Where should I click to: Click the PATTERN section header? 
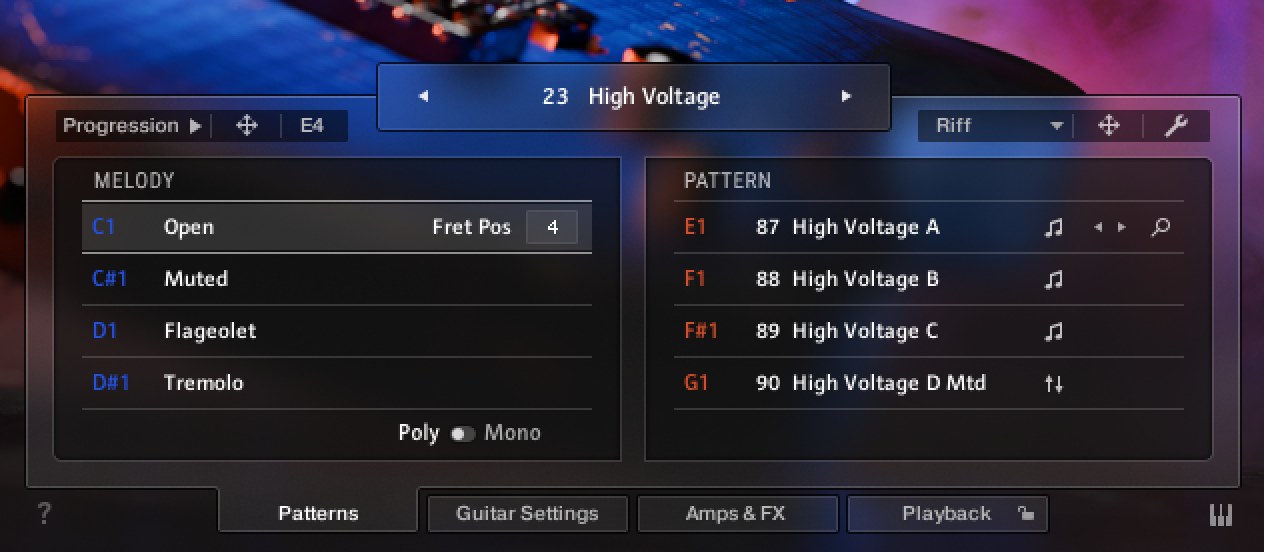point(727,181)
